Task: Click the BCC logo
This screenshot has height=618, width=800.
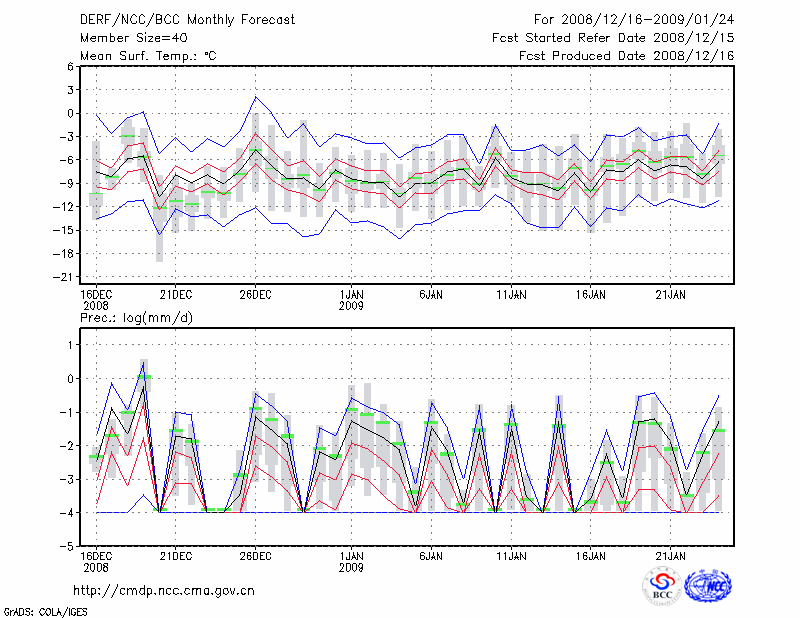Action: [x=661, y=585]
